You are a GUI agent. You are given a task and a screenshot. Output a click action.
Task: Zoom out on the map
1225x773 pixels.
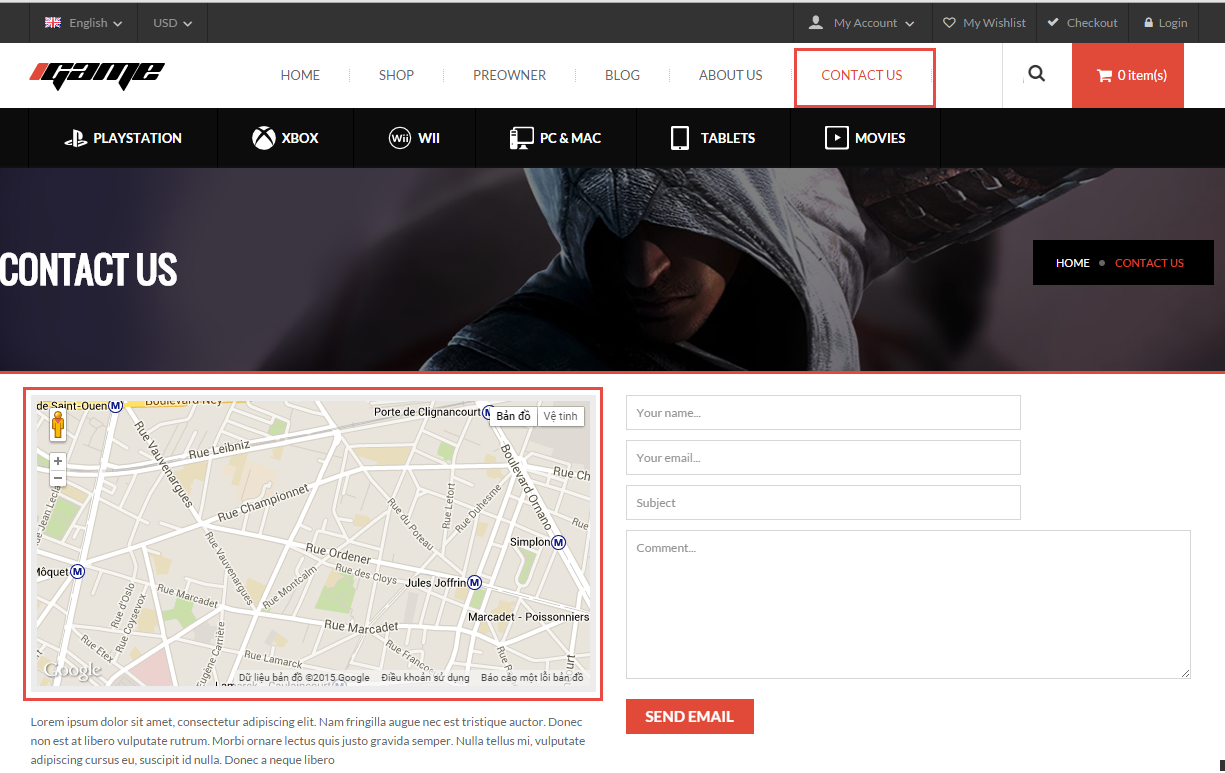tap(58, 478)
